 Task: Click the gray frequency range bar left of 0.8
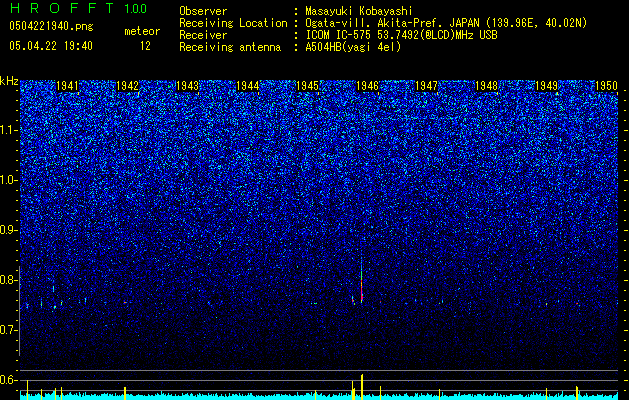click(19, 311)
